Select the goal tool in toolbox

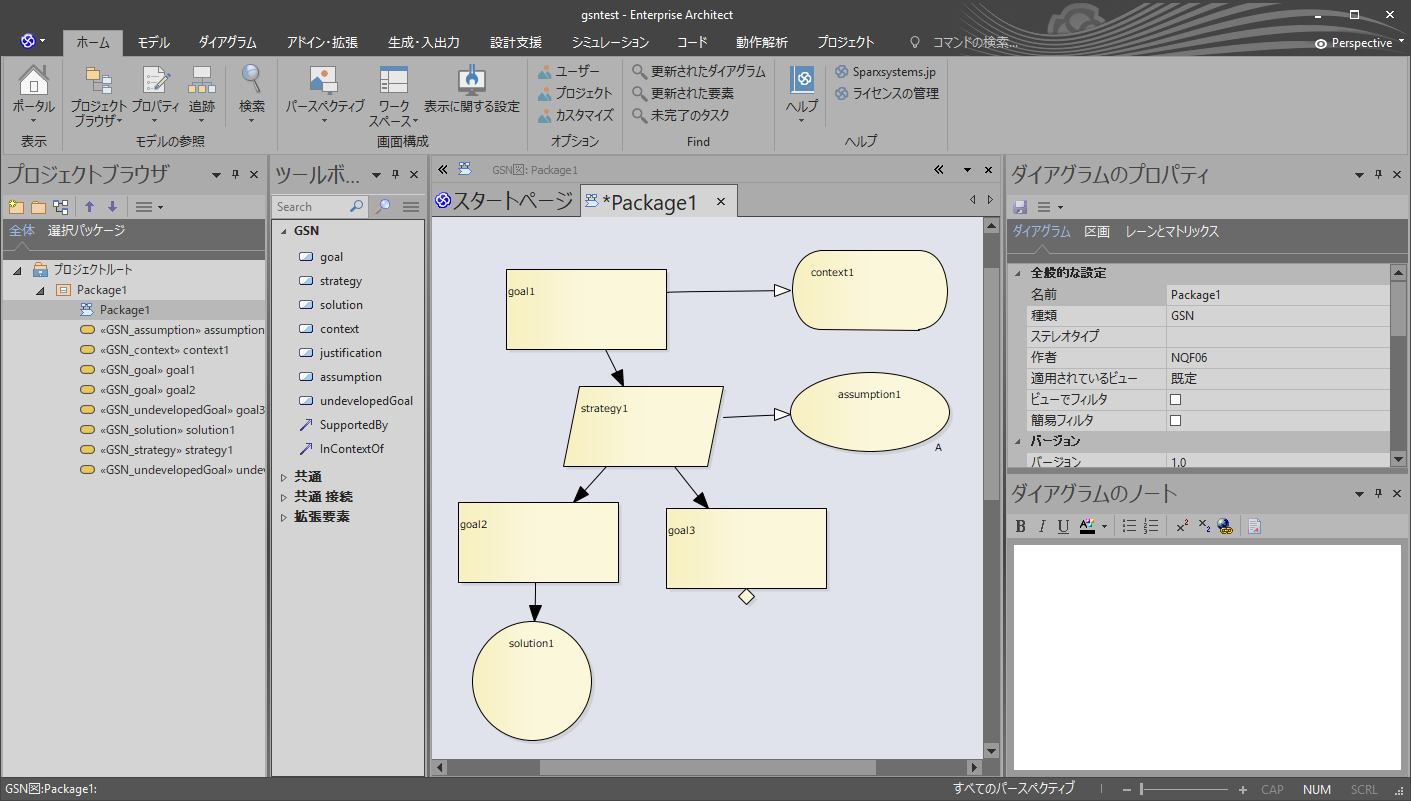(x=331, y=257)
